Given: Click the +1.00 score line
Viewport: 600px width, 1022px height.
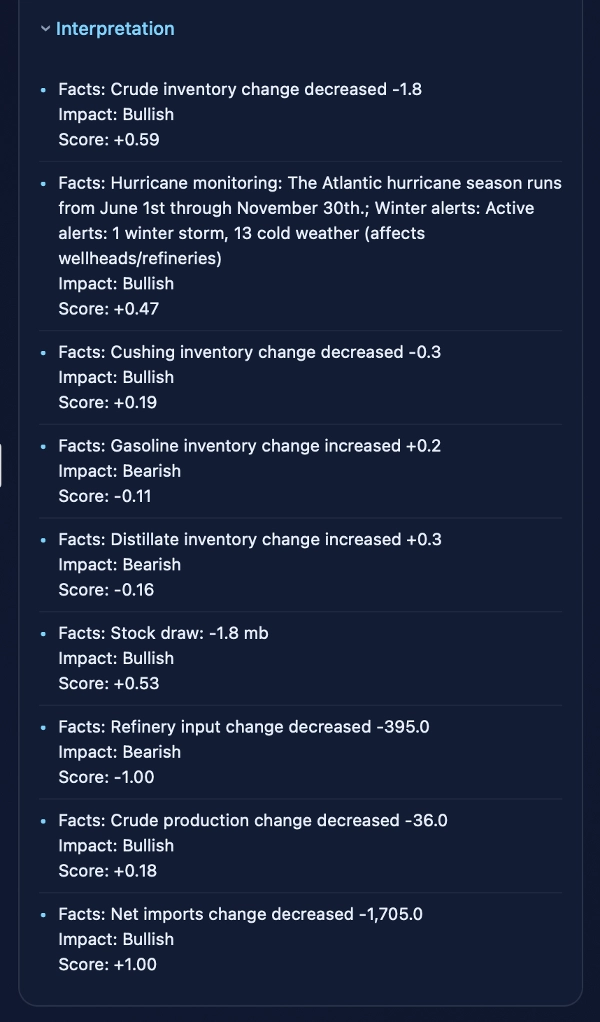Looking at the screenshot, I should point(108,964).
